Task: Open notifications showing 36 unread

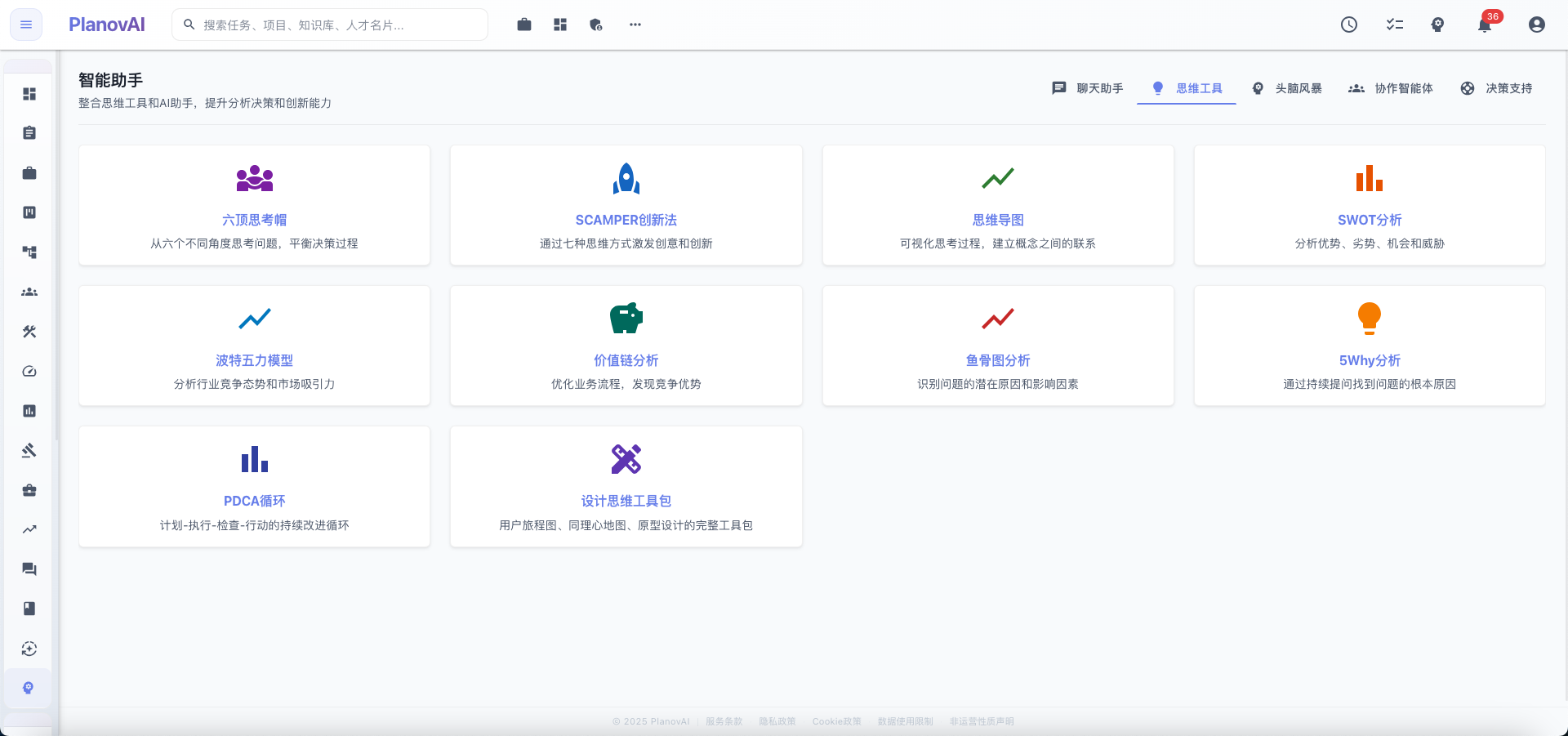Action: 1485,25
